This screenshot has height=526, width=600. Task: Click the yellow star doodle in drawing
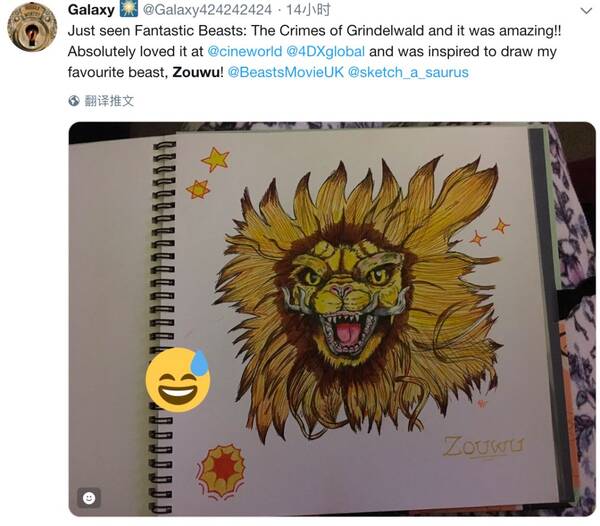(215, 159)
